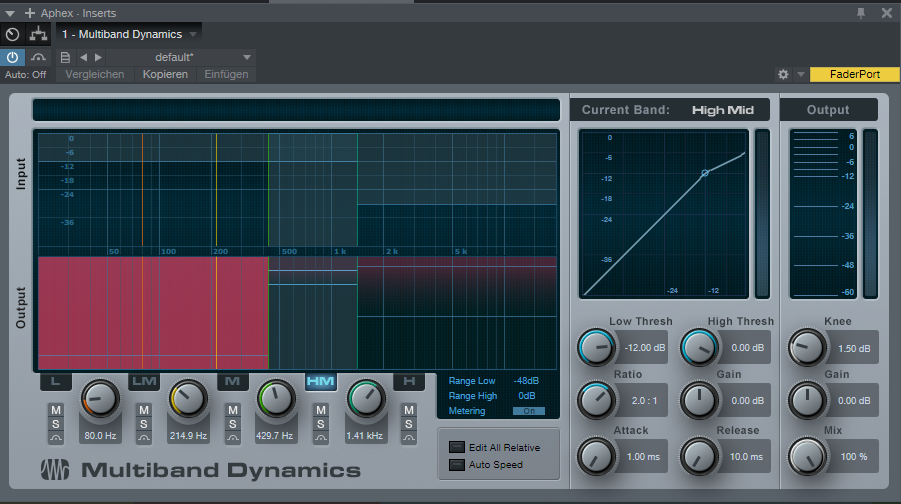
Task: Expand the Aphex Inserts header triangle
Action: tap(10, 13)
